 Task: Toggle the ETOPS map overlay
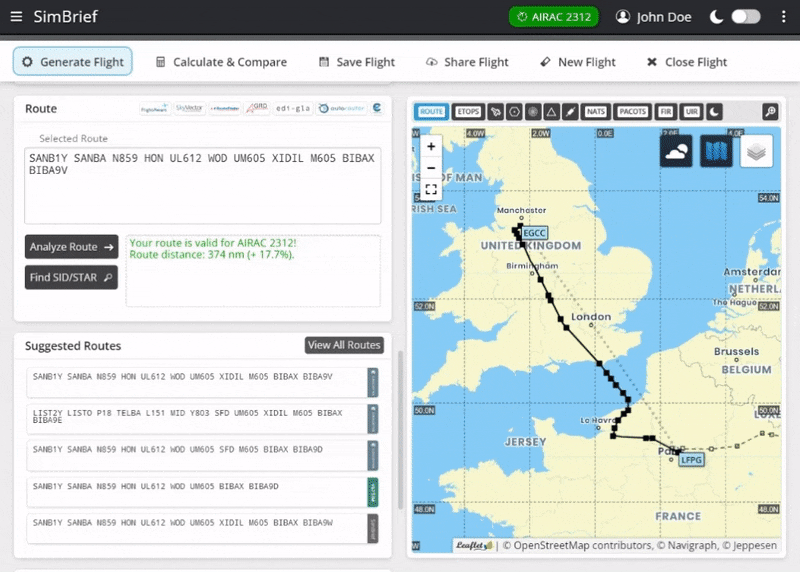[x=466, y=112]
